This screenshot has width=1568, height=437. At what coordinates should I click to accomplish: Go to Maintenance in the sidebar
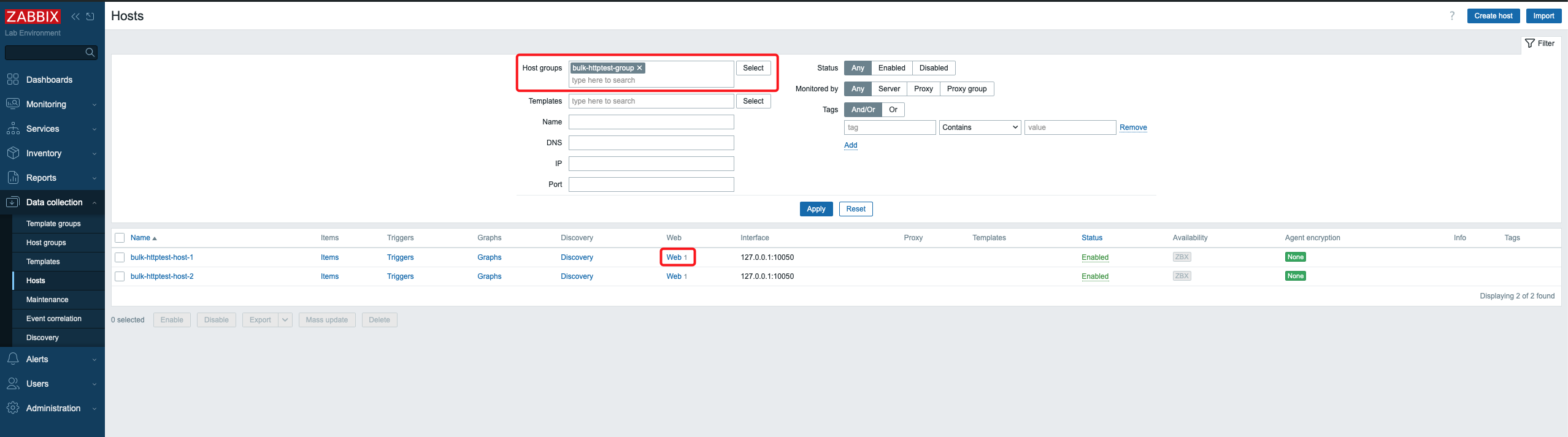click(47, 300)
